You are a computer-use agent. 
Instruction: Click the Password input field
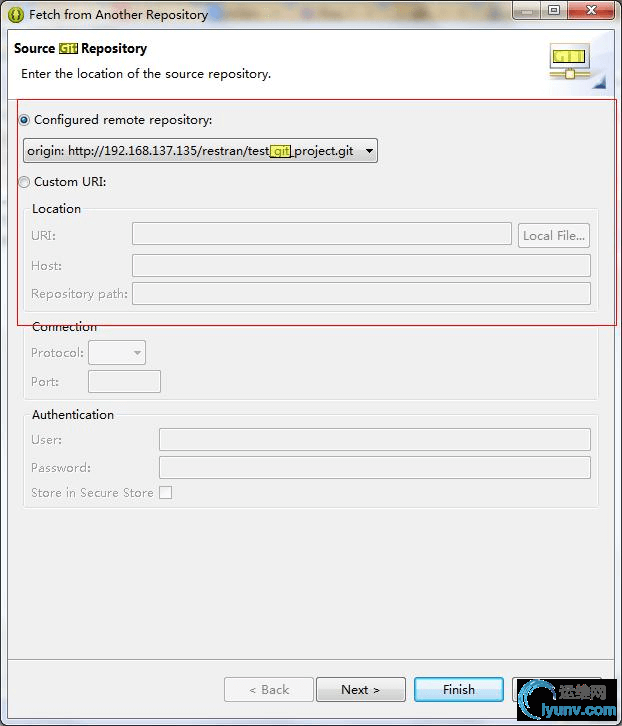375,468
